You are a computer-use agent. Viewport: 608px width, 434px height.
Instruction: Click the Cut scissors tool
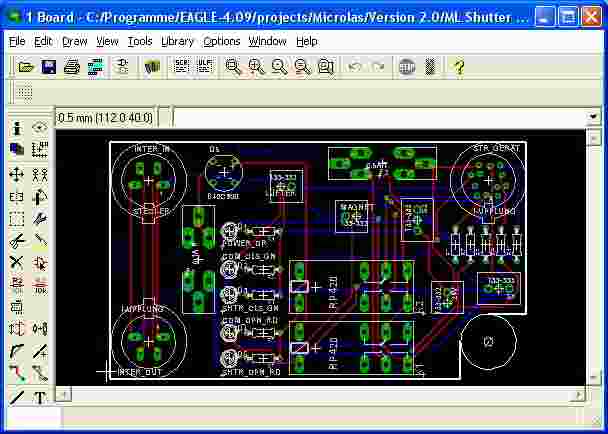coord(17,241)
